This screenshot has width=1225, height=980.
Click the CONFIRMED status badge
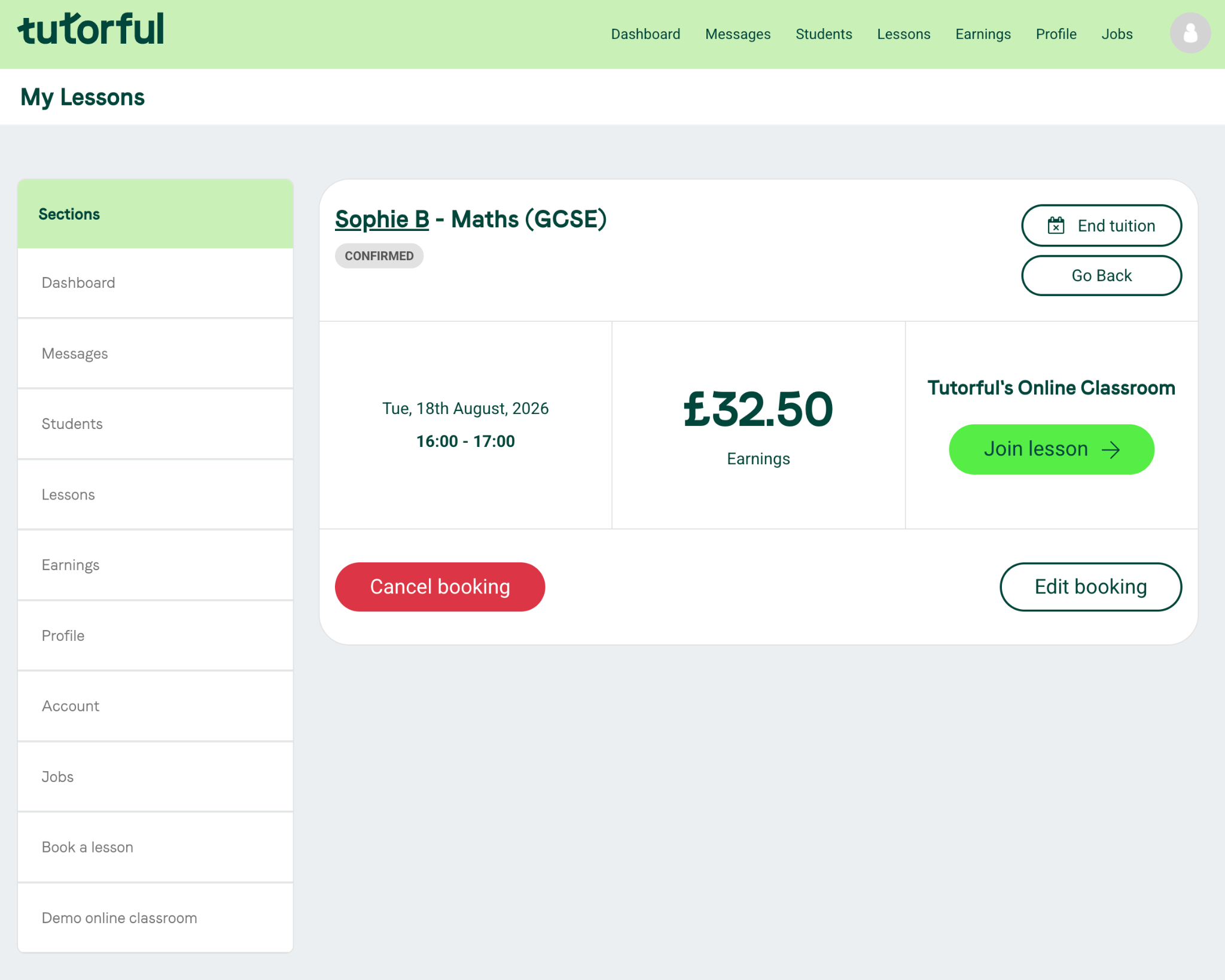[x=379, y=255]
